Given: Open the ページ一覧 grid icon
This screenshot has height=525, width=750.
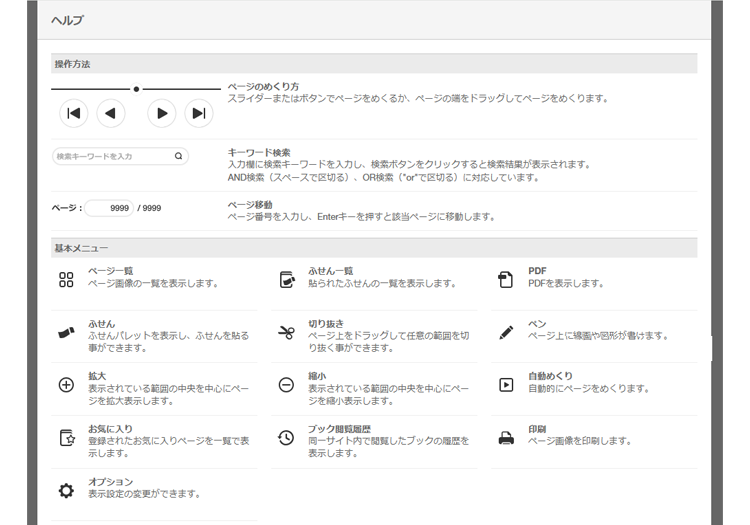Looking at the screenshot, I should (x=66, y=280).
